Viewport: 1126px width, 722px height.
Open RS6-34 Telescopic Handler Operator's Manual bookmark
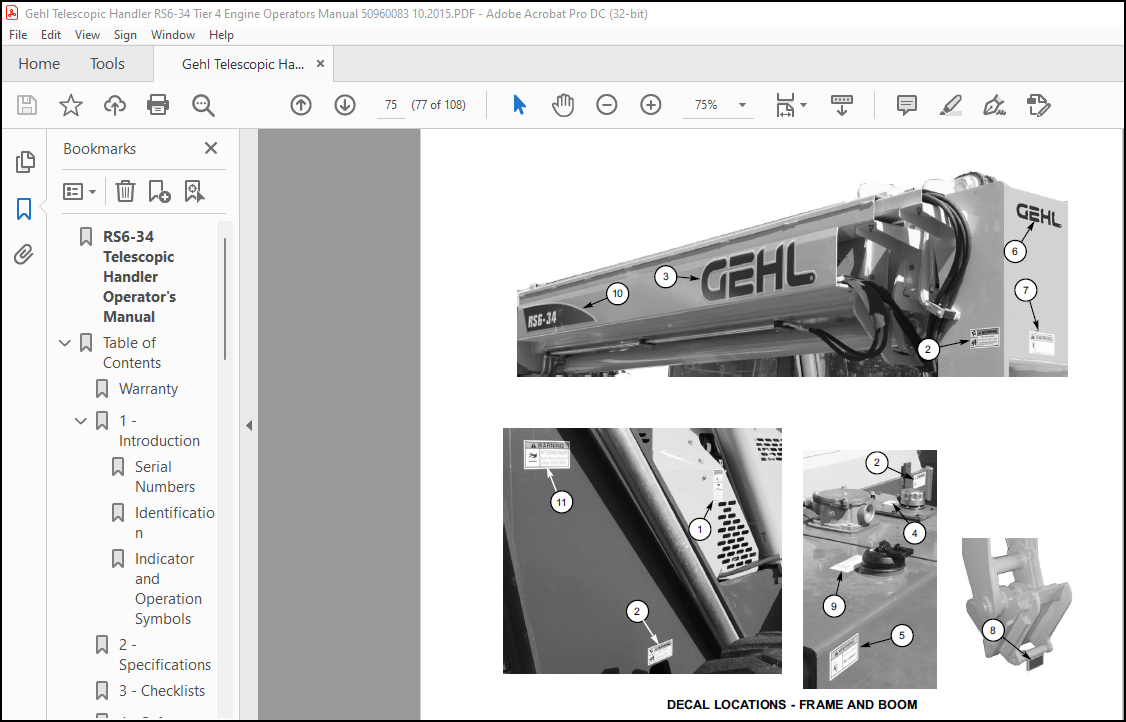139,277
